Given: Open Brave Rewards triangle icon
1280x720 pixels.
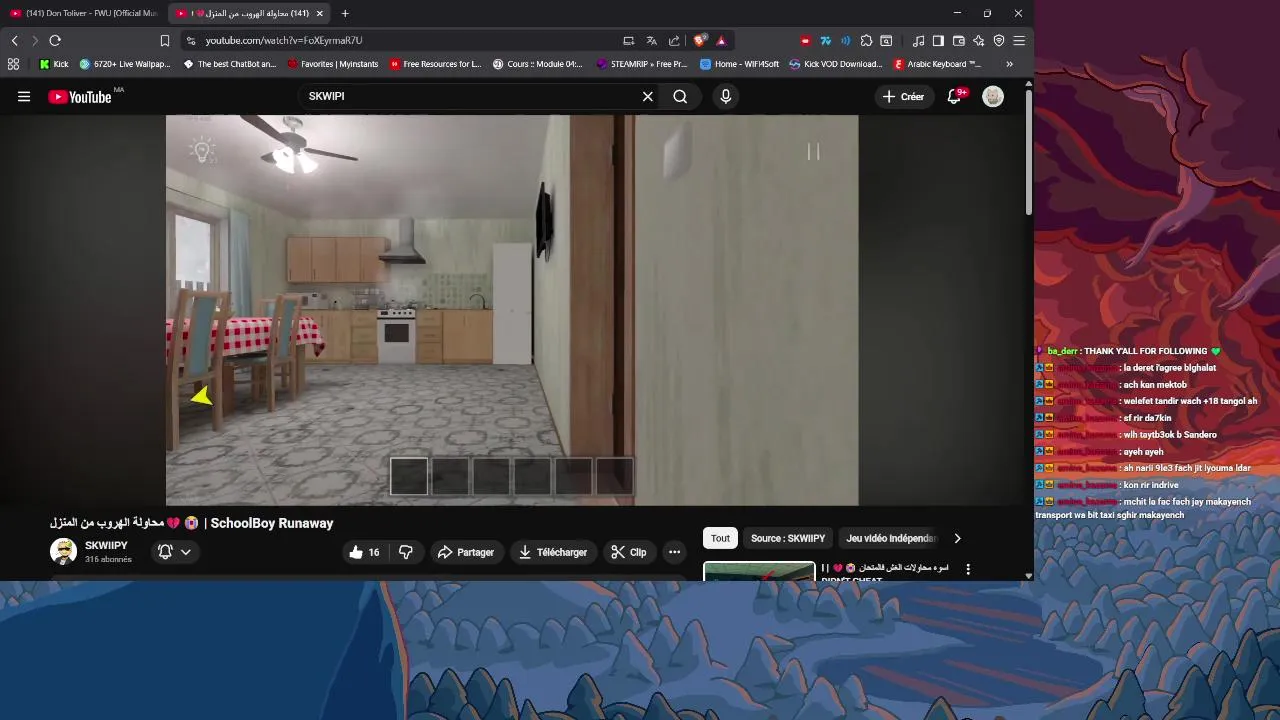Looking at the screenshot, I should tap(721, 40).
